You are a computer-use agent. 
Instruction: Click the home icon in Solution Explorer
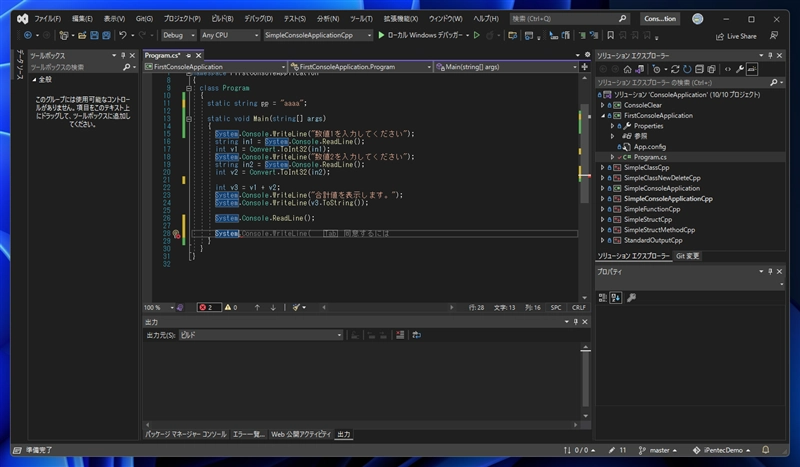[627, 69]
